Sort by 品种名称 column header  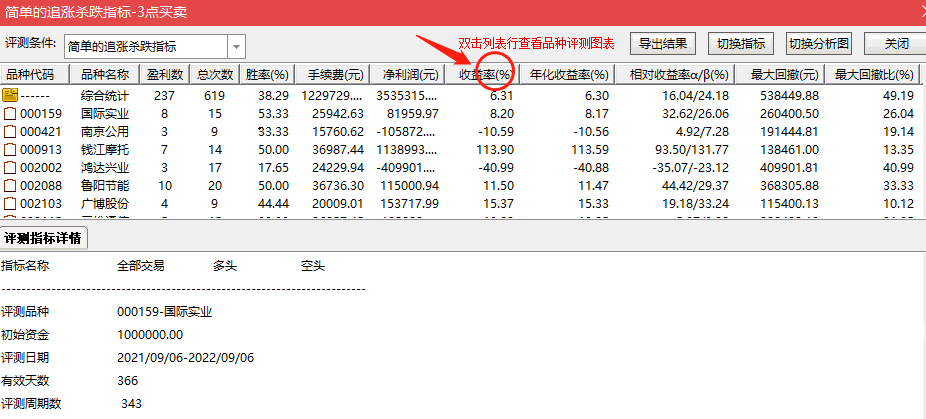105,75
